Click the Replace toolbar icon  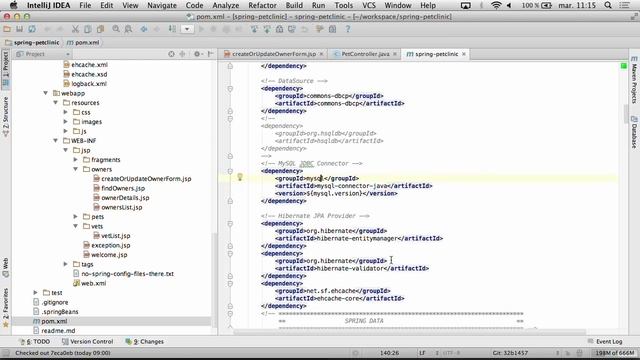click(x=129, y=29)
